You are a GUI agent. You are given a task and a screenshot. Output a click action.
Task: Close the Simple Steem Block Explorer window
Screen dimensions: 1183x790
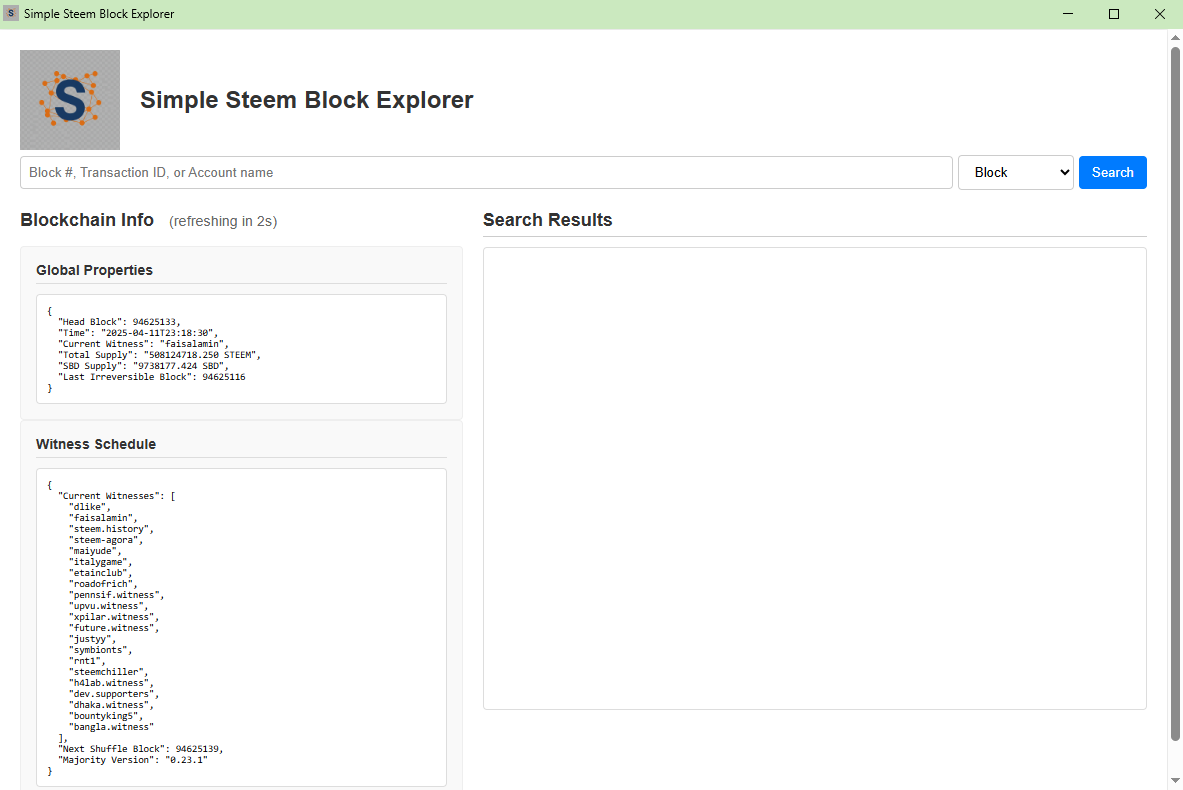(x=1160, y=14)
